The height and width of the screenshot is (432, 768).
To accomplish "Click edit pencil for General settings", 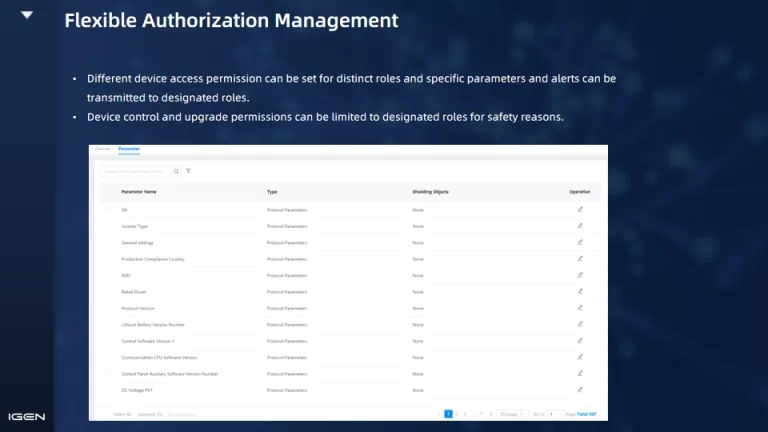I will pos(580,243).
